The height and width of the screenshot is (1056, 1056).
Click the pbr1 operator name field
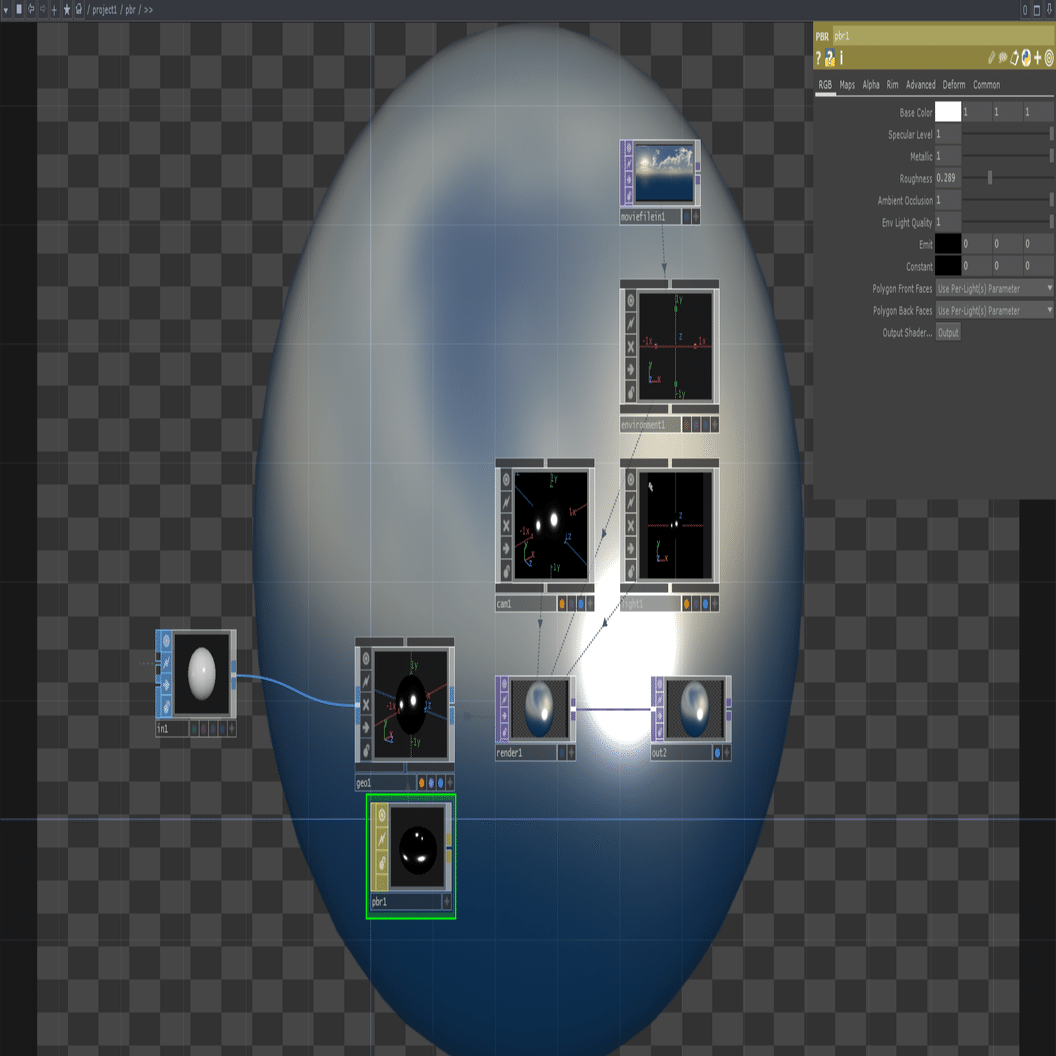click(x=943, y=36)
